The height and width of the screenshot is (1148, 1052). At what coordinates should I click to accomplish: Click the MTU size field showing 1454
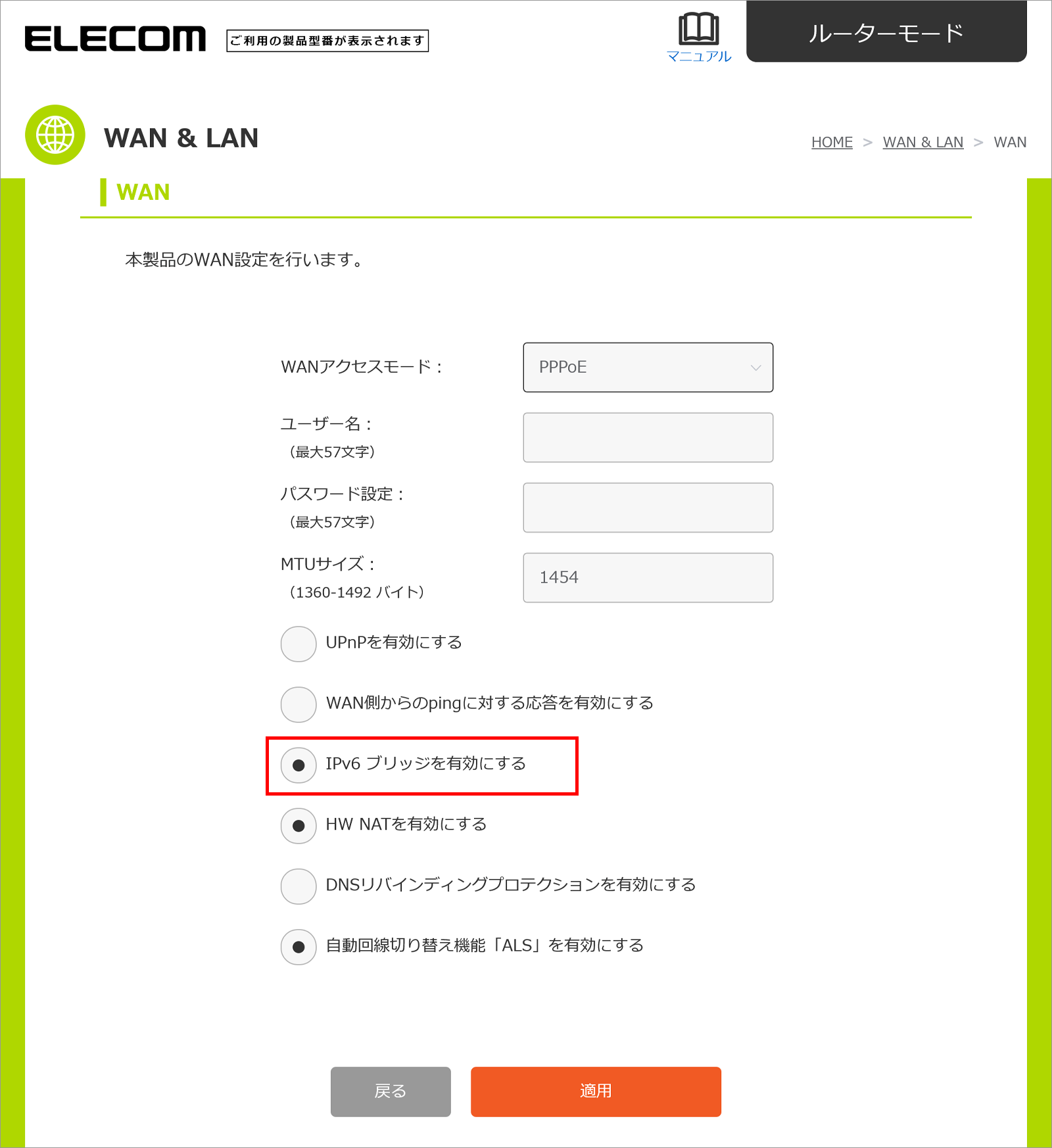(648, 577)
